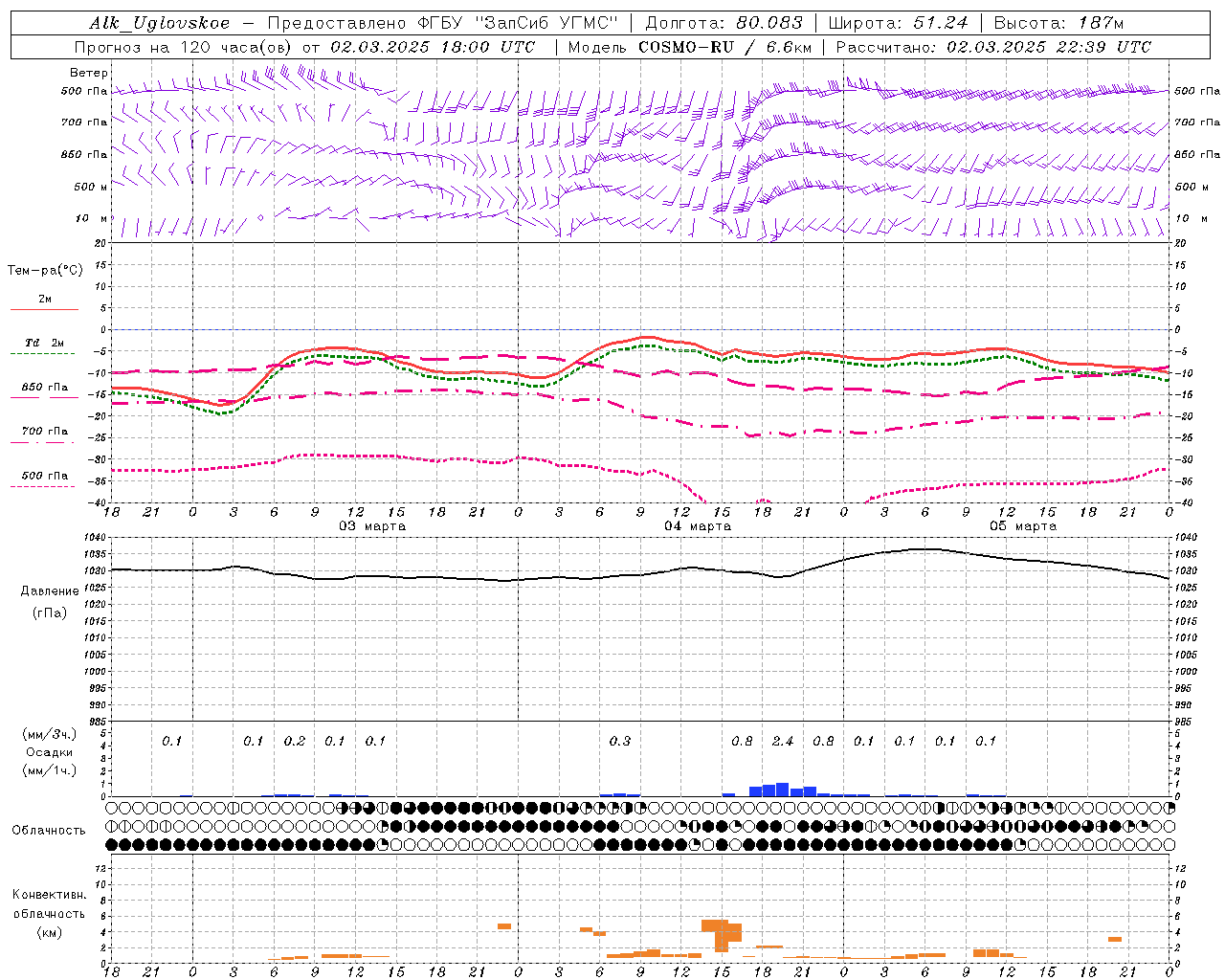Click the "Ветер" wind panel label

[89, 73]
